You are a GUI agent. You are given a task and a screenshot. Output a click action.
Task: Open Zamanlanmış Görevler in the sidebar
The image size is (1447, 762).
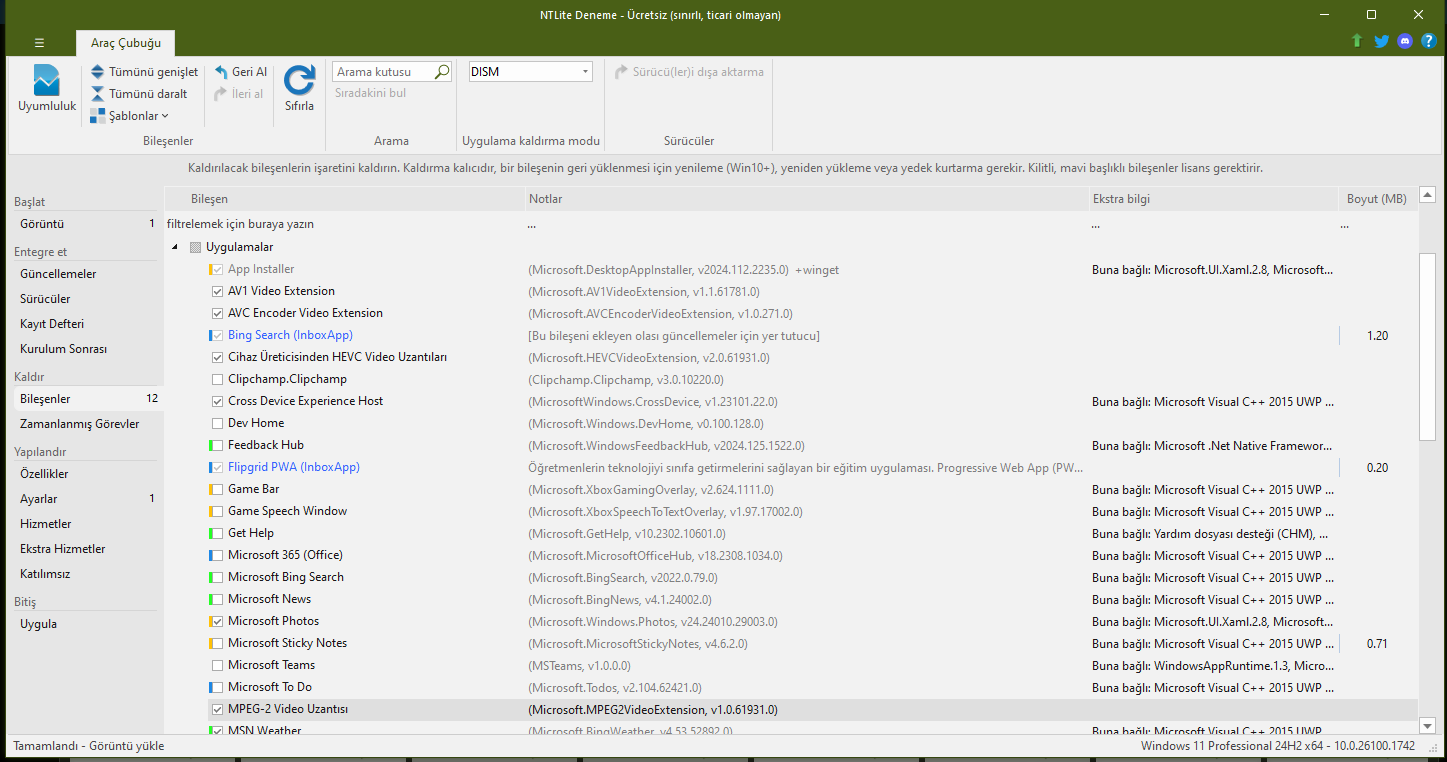85,424
